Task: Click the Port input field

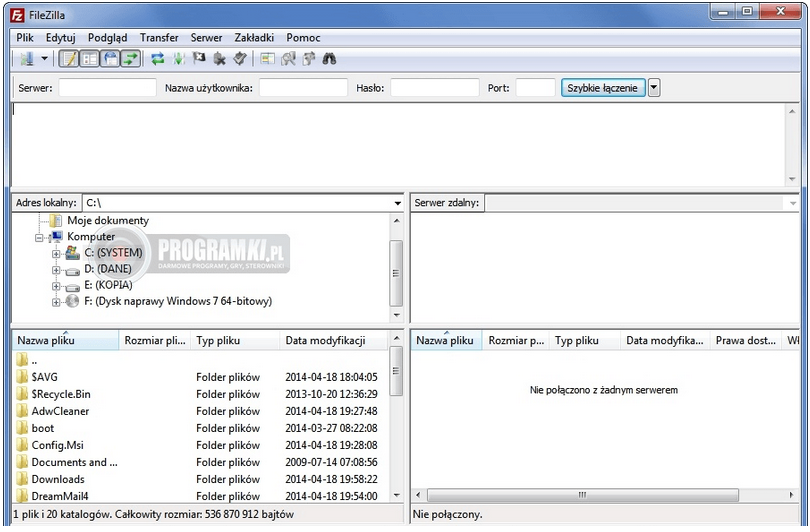Action: tap(535, 88)
